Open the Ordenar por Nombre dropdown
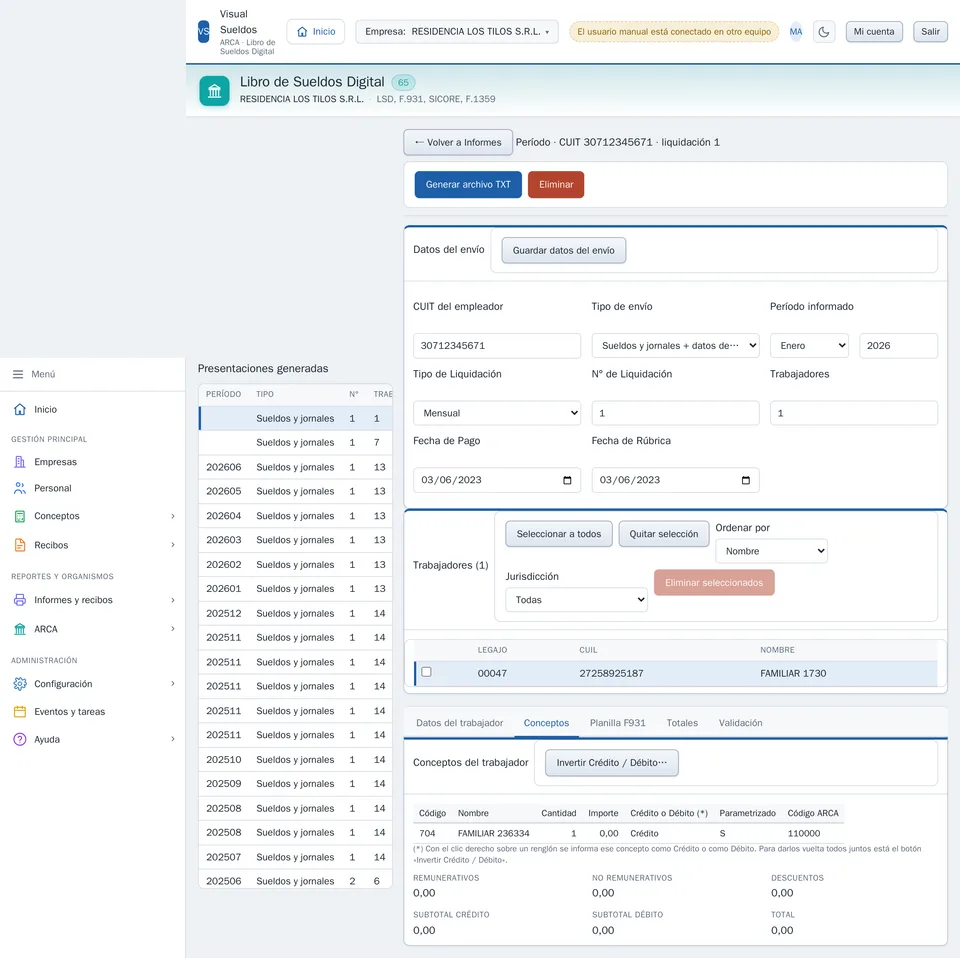The image size is (960, 958). click(771, 551)
